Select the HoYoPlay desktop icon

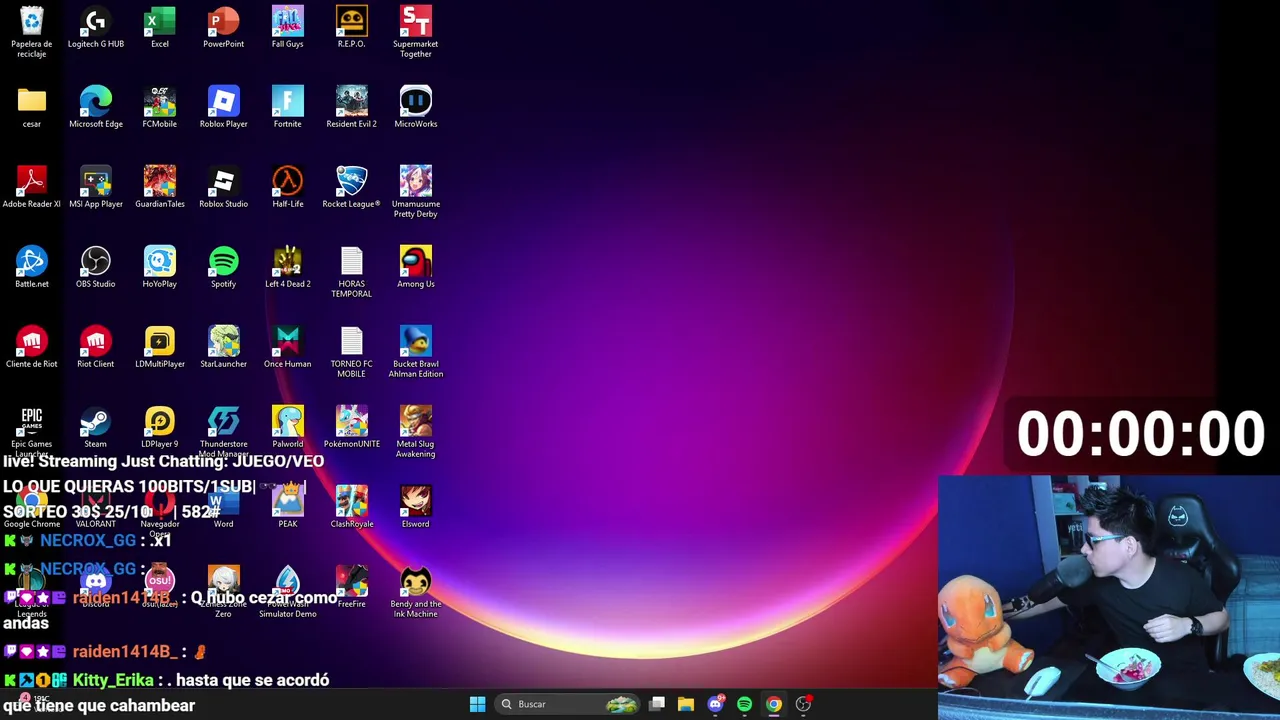point(160,268)
